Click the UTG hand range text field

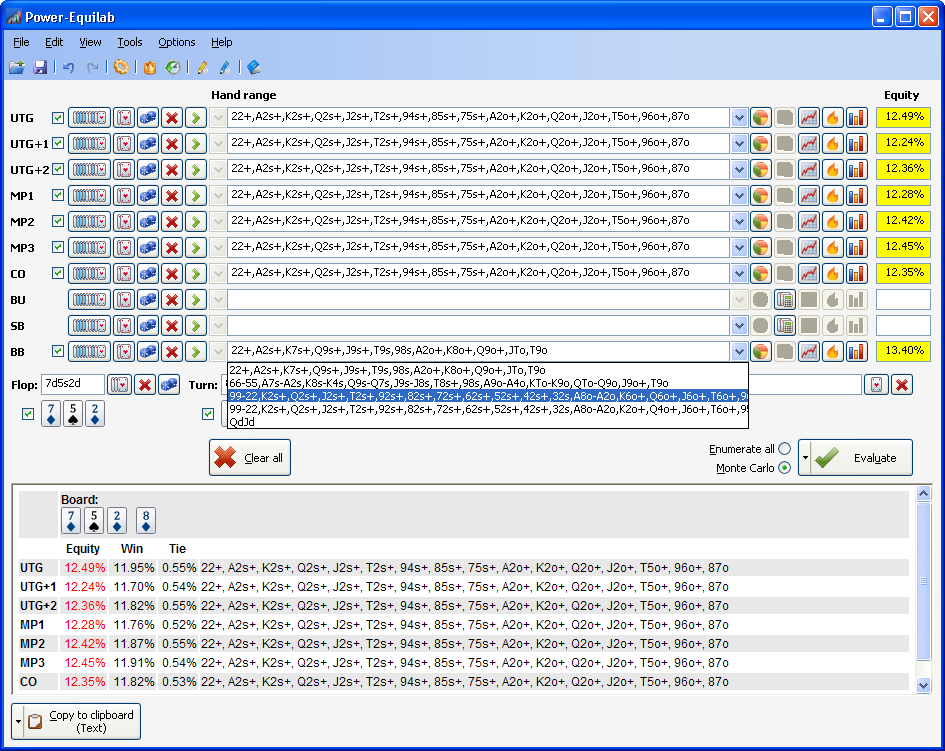(479, 118)
